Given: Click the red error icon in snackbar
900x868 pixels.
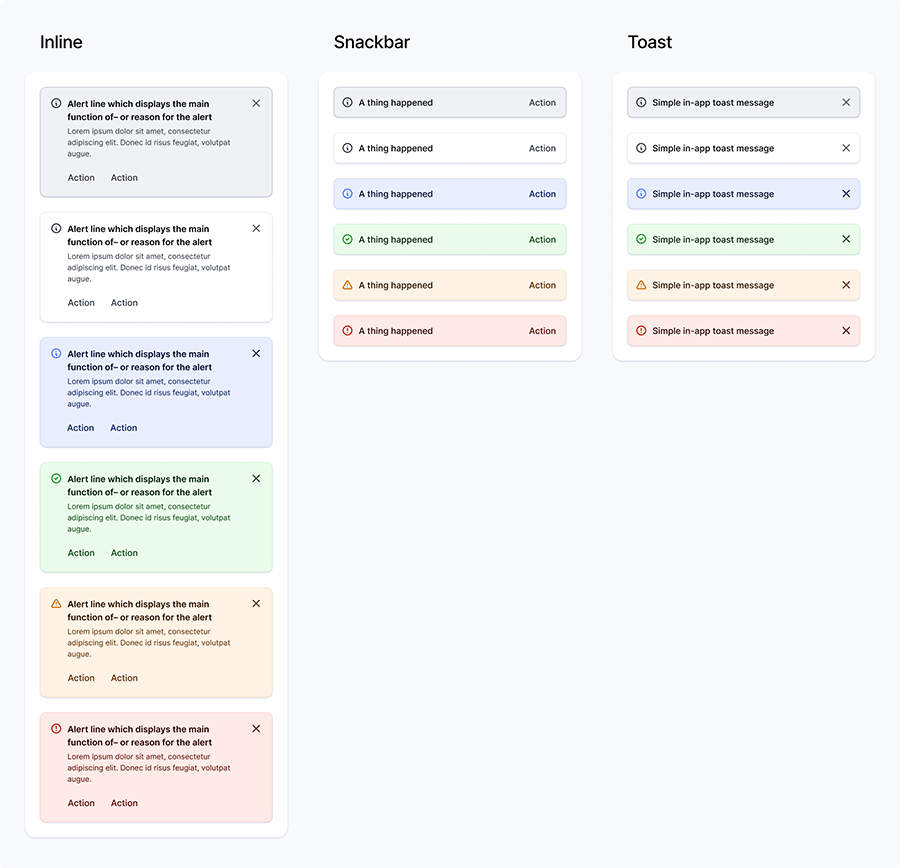Looking at the screenshot, I should [347, 331].
